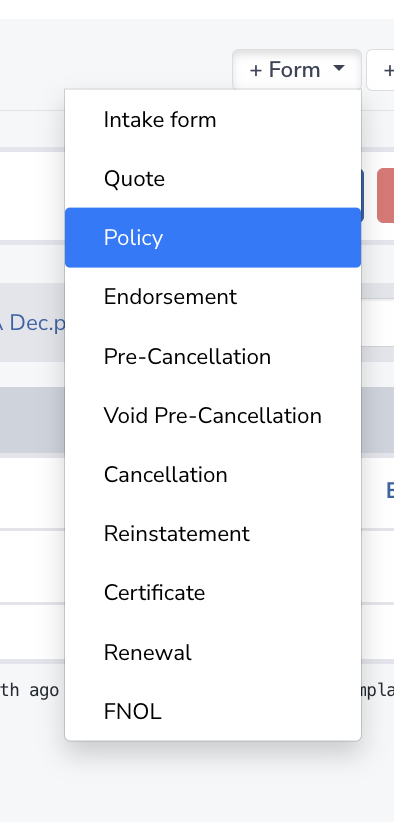Collapse the + Form dropdown button
The image size is (394, 822).
297,70
